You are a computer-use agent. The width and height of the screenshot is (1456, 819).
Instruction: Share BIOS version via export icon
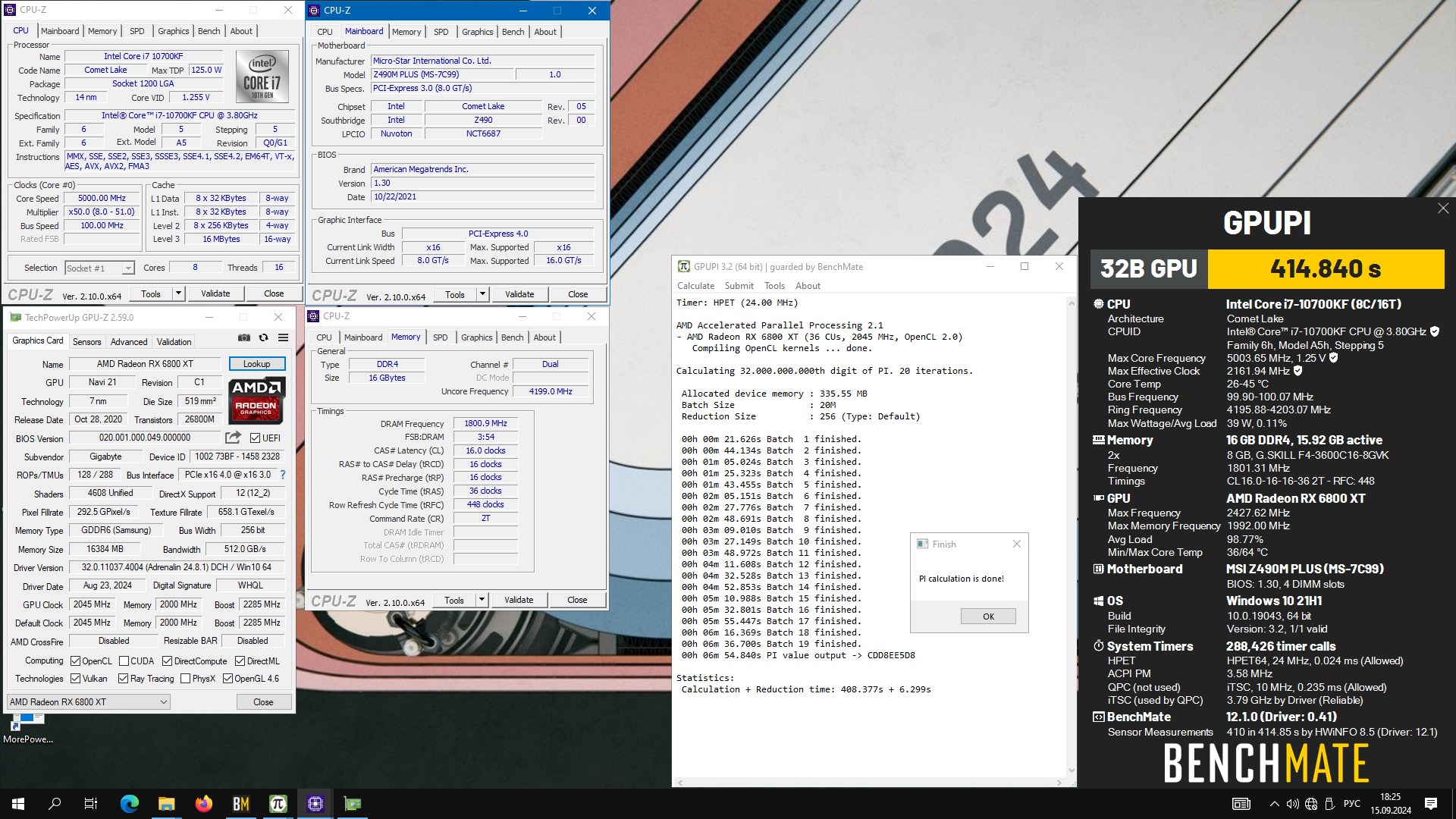pyautogui.click(x=233, y=438)
